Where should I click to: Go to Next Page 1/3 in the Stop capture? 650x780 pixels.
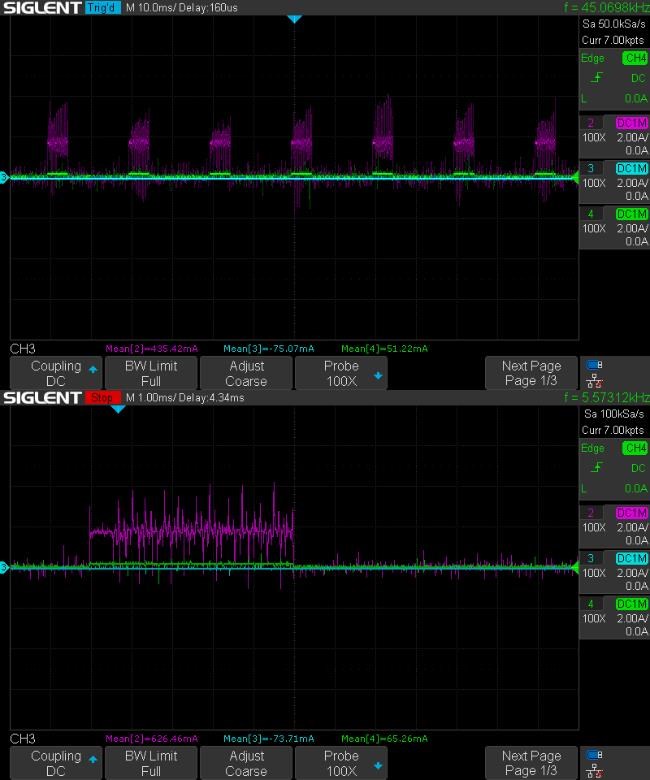531,763
